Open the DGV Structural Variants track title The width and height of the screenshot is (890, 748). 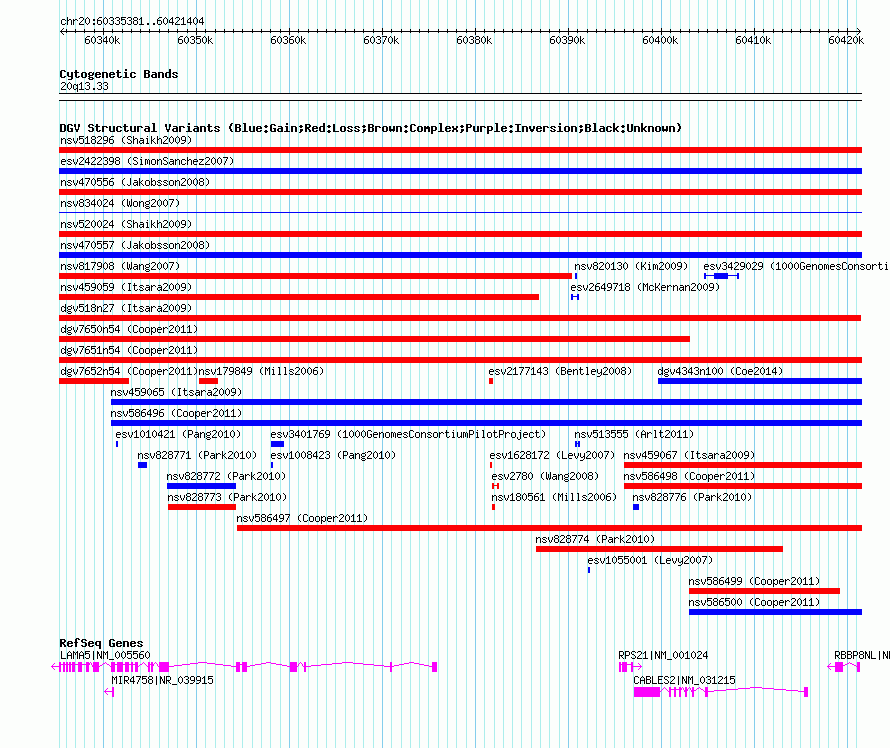[x=371, y=128]
